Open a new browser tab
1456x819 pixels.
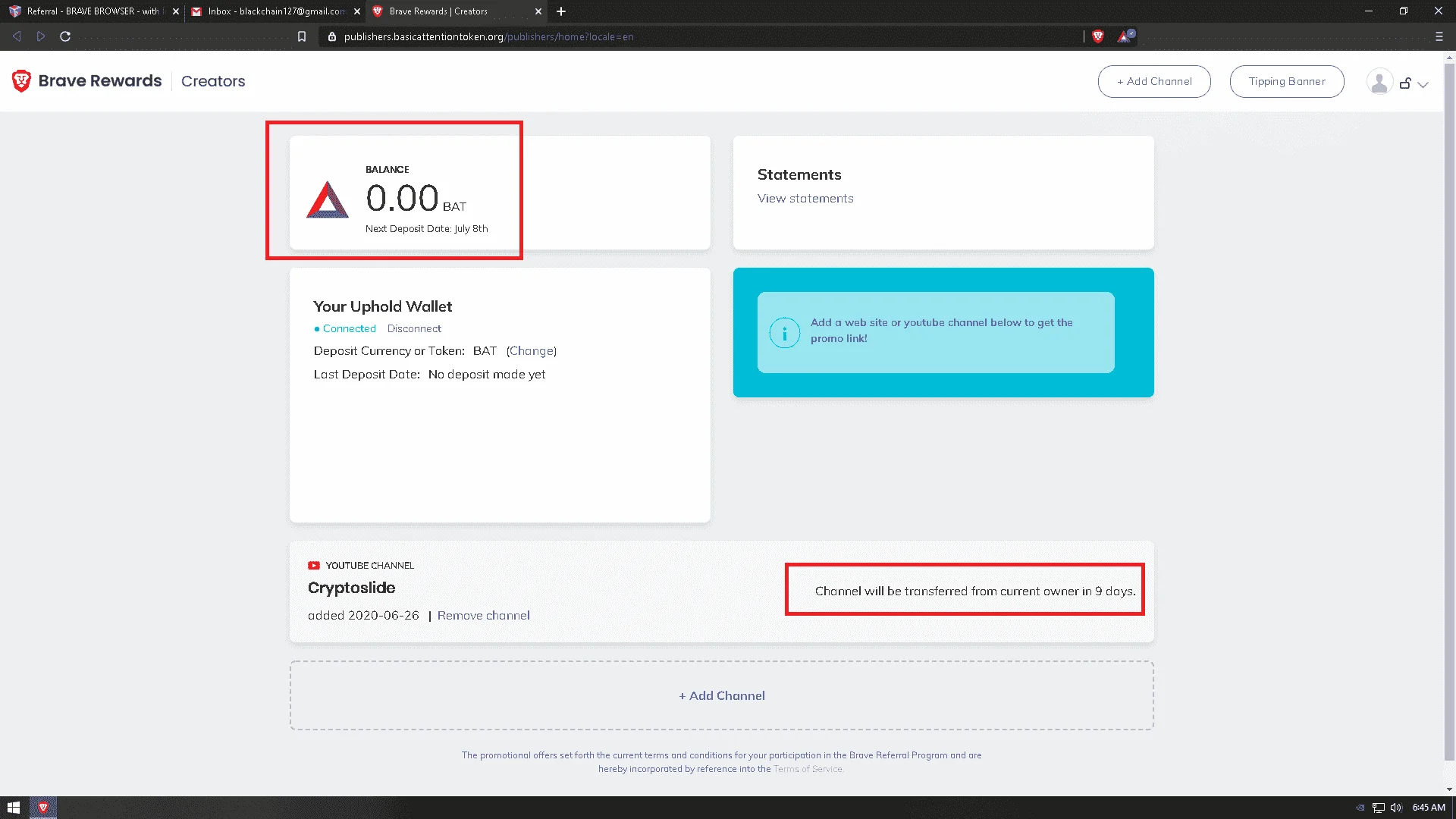click(x=561, y=11)
